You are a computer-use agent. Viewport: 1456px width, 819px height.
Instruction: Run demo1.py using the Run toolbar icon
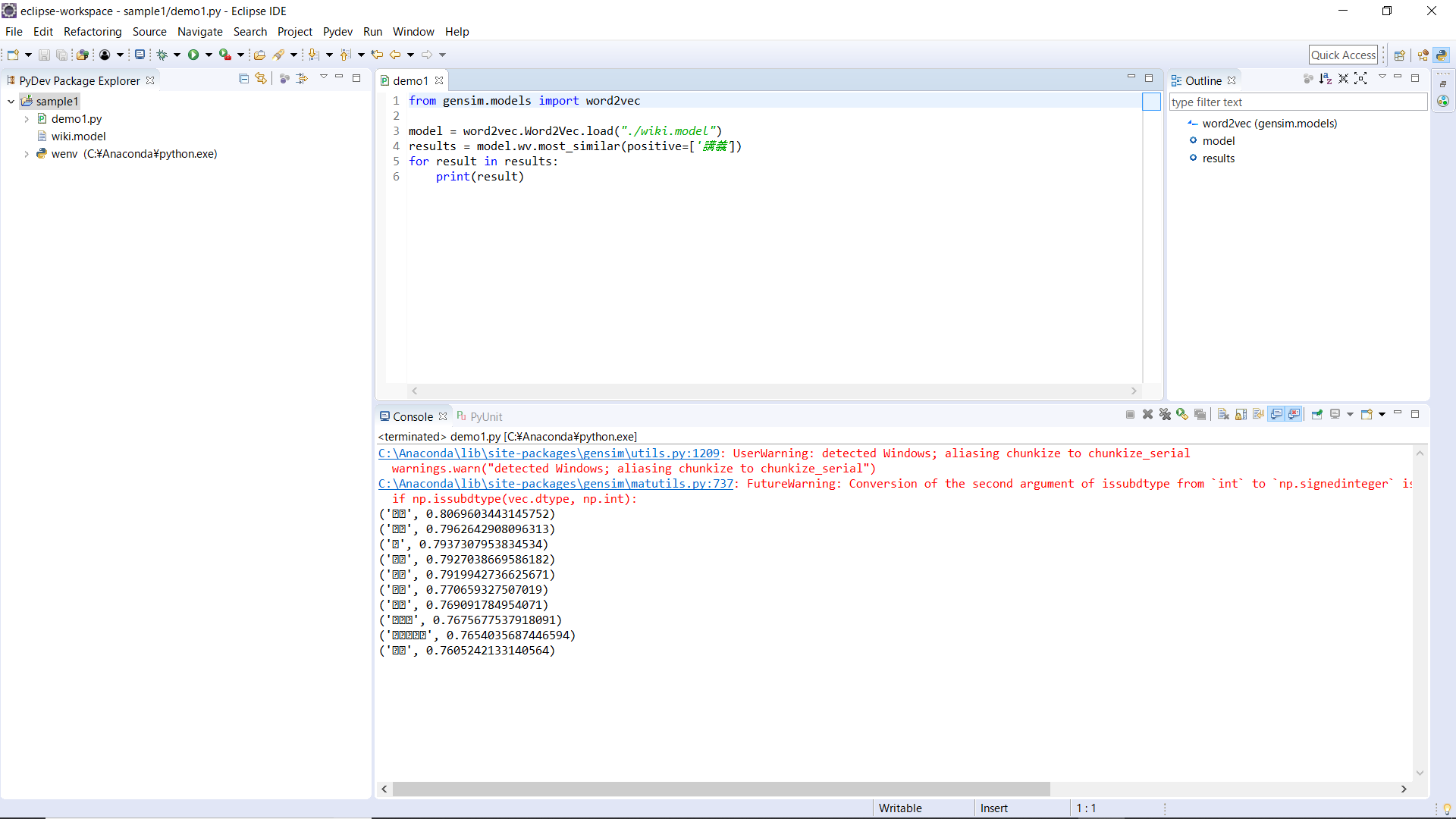(194, 54)
